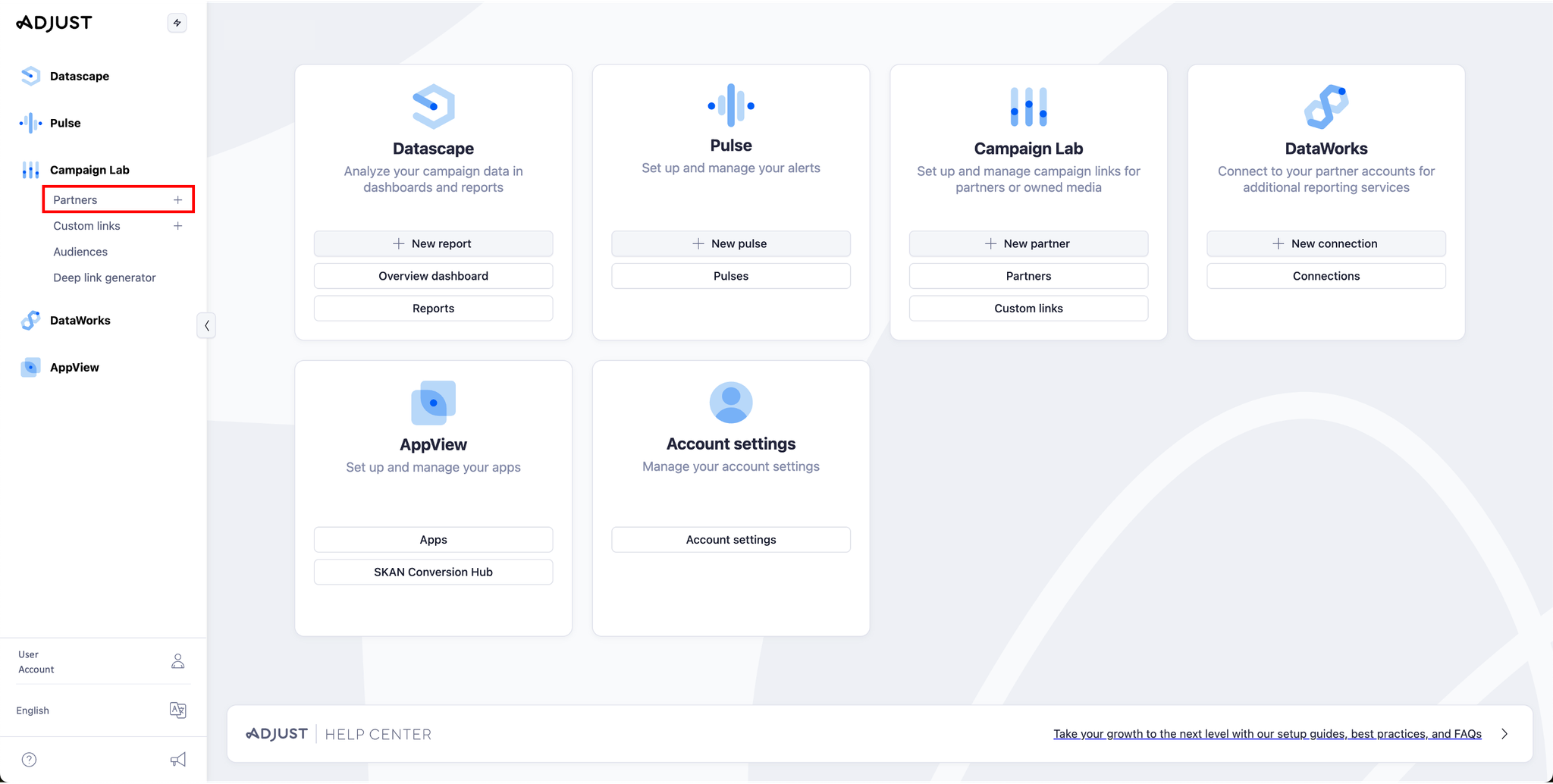Click the DataWorks card heading

click(1326, 149)
